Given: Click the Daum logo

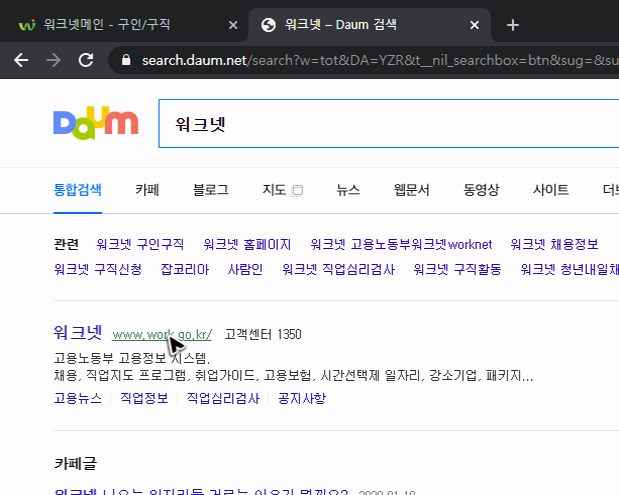Looking at the screenshot, I should click(96, 123).
